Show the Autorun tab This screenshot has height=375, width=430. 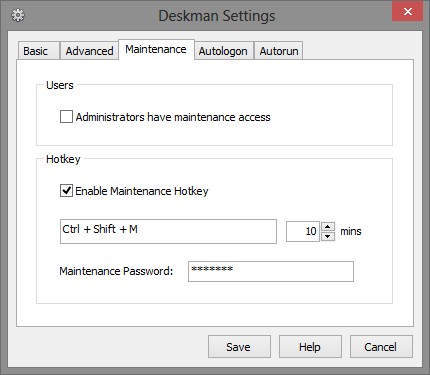[x=279, y=51]
